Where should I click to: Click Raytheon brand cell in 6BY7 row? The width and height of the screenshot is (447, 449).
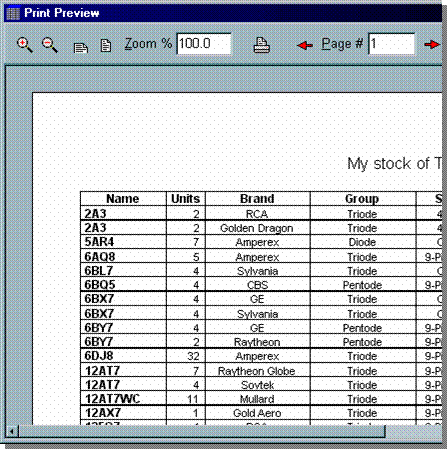click(x=257, y=342)
